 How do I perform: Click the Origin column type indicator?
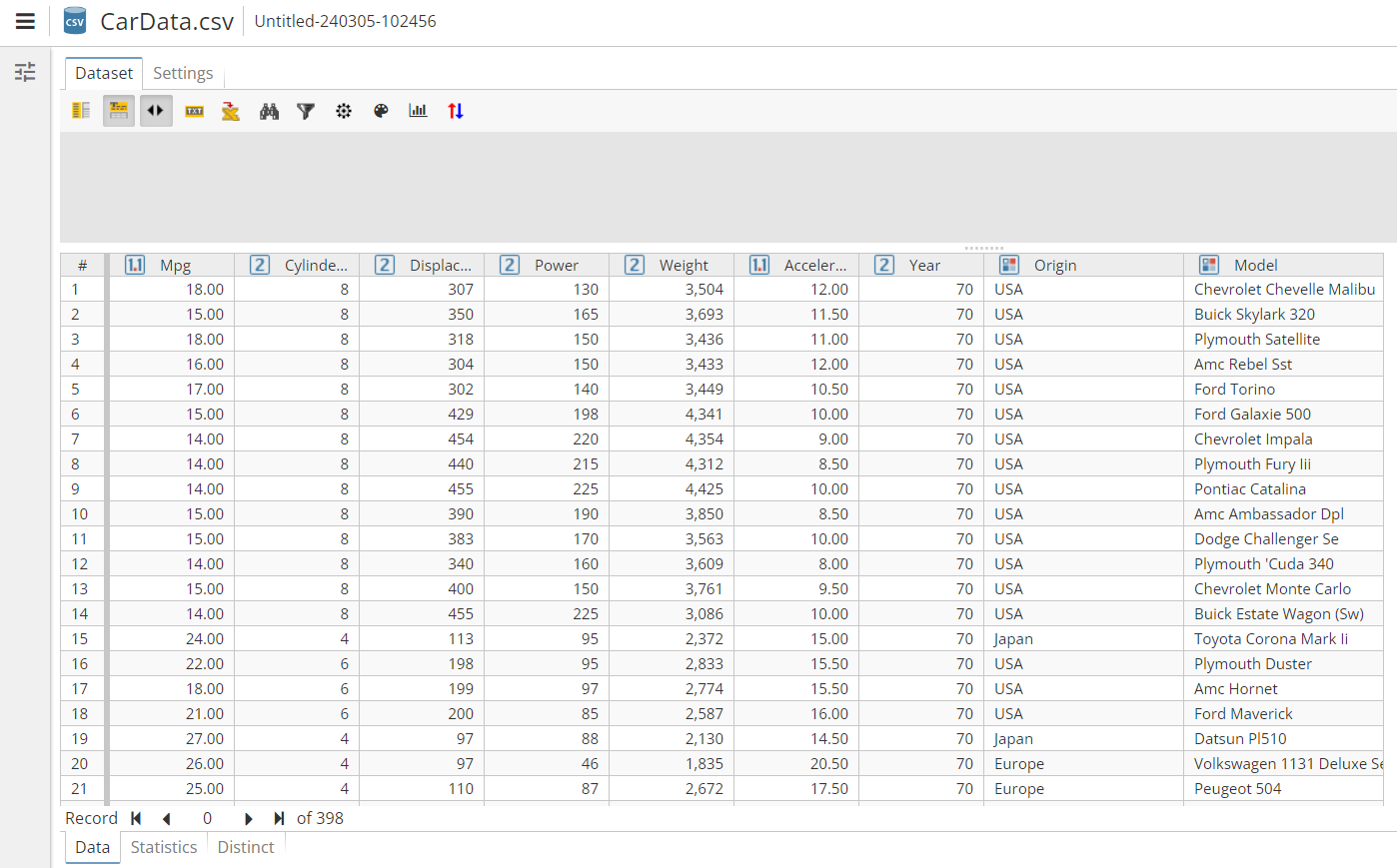tap(1009, 264)
